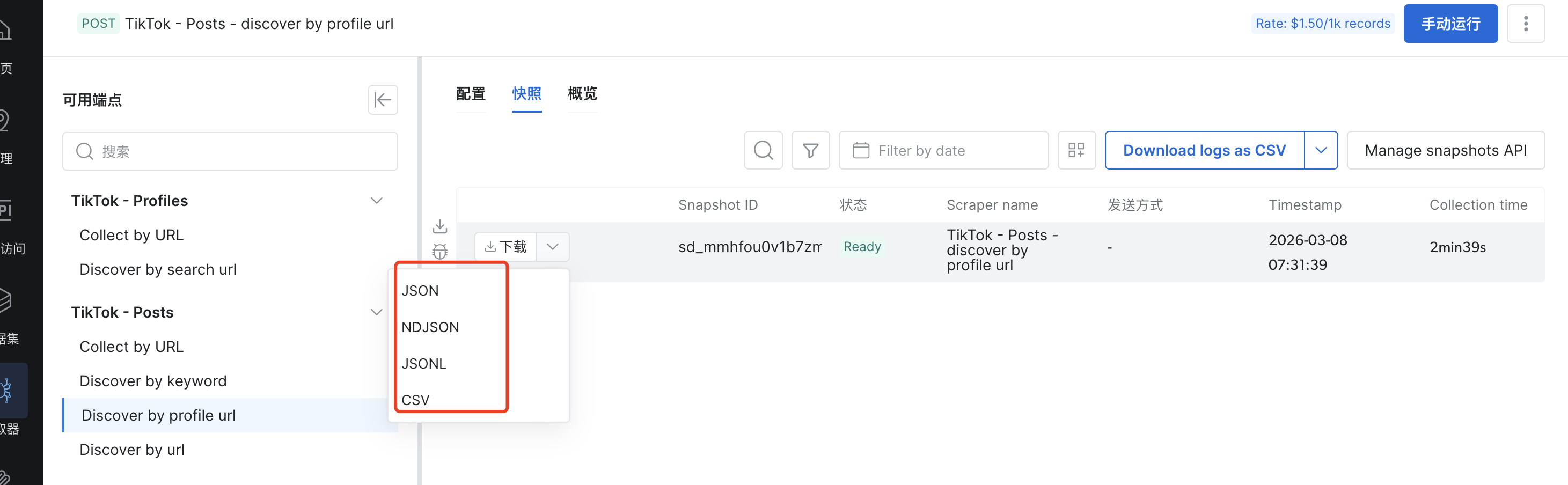Choose NDJSON download format
The width and height of the screenshot is (1568, 485).
click(430, 327)
